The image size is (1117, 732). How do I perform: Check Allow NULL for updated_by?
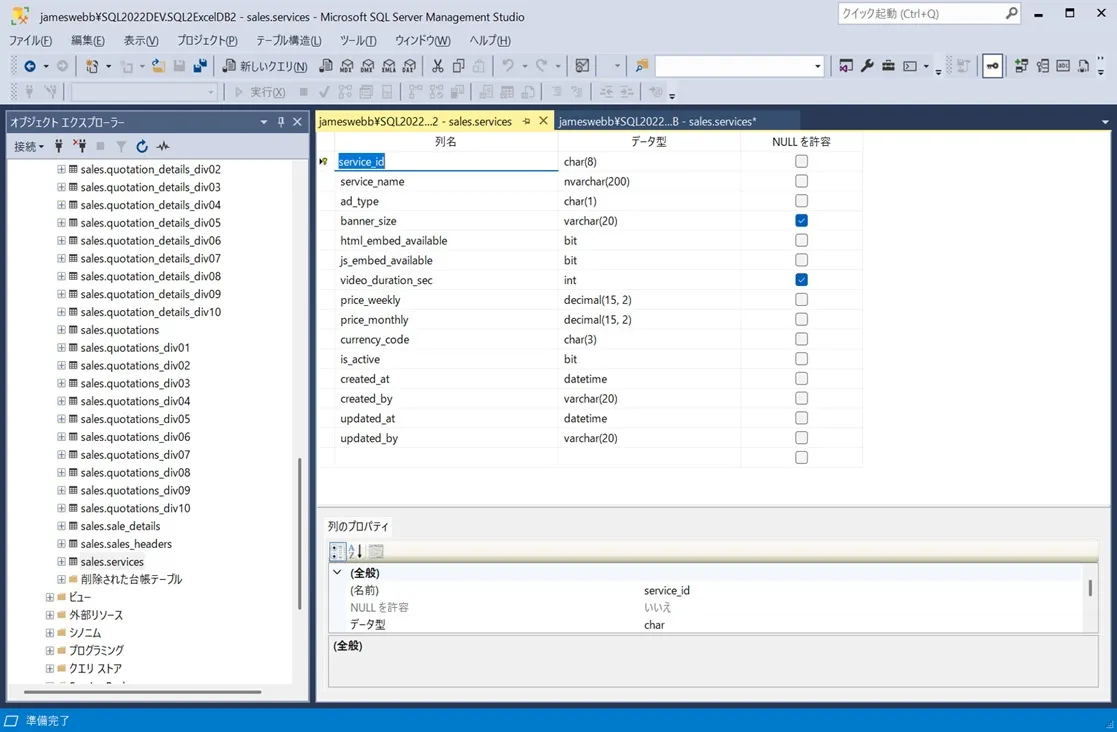click(801, 438)
